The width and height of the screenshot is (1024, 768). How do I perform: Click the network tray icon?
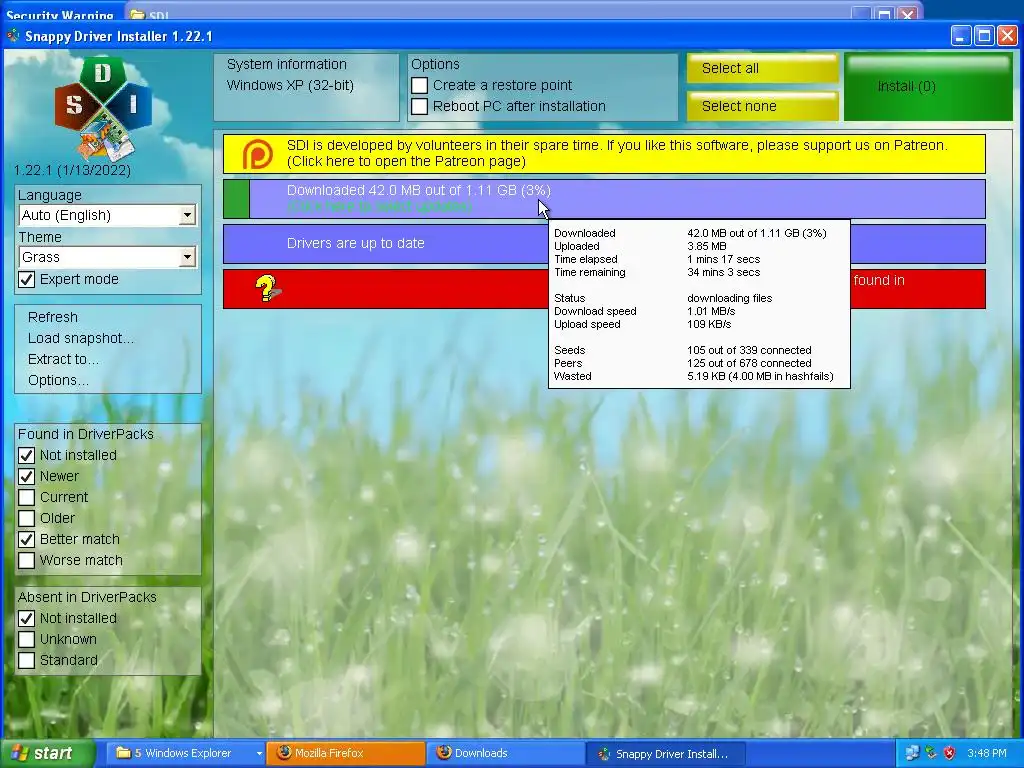(x=912, y=753)
